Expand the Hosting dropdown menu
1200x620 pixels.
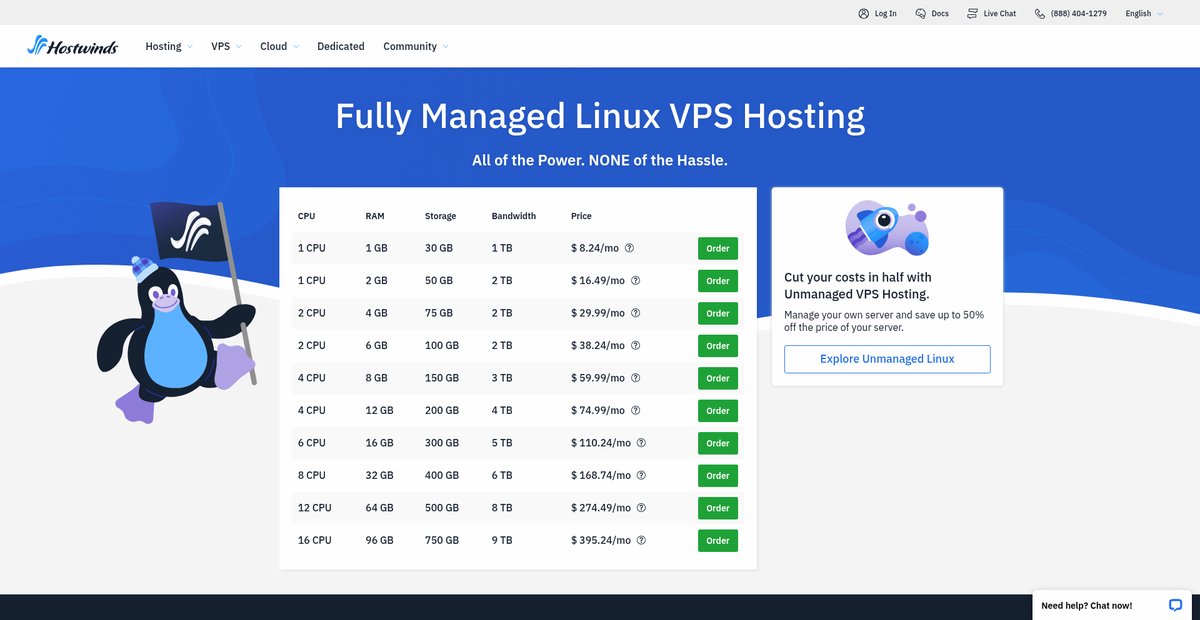click(x=169, y=46)
